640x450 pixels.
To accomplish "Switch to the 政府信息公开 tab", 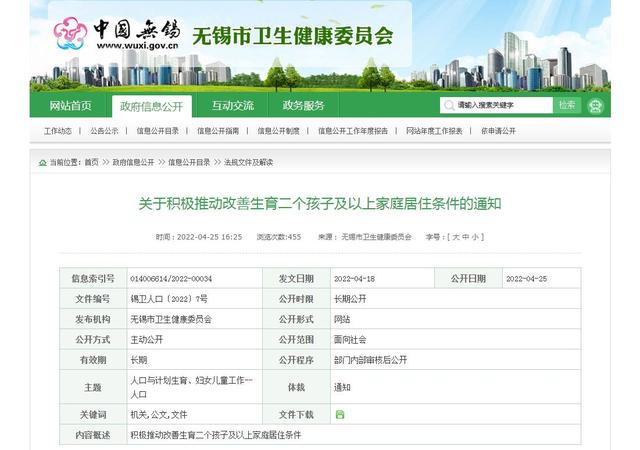I will pos(151,106).
